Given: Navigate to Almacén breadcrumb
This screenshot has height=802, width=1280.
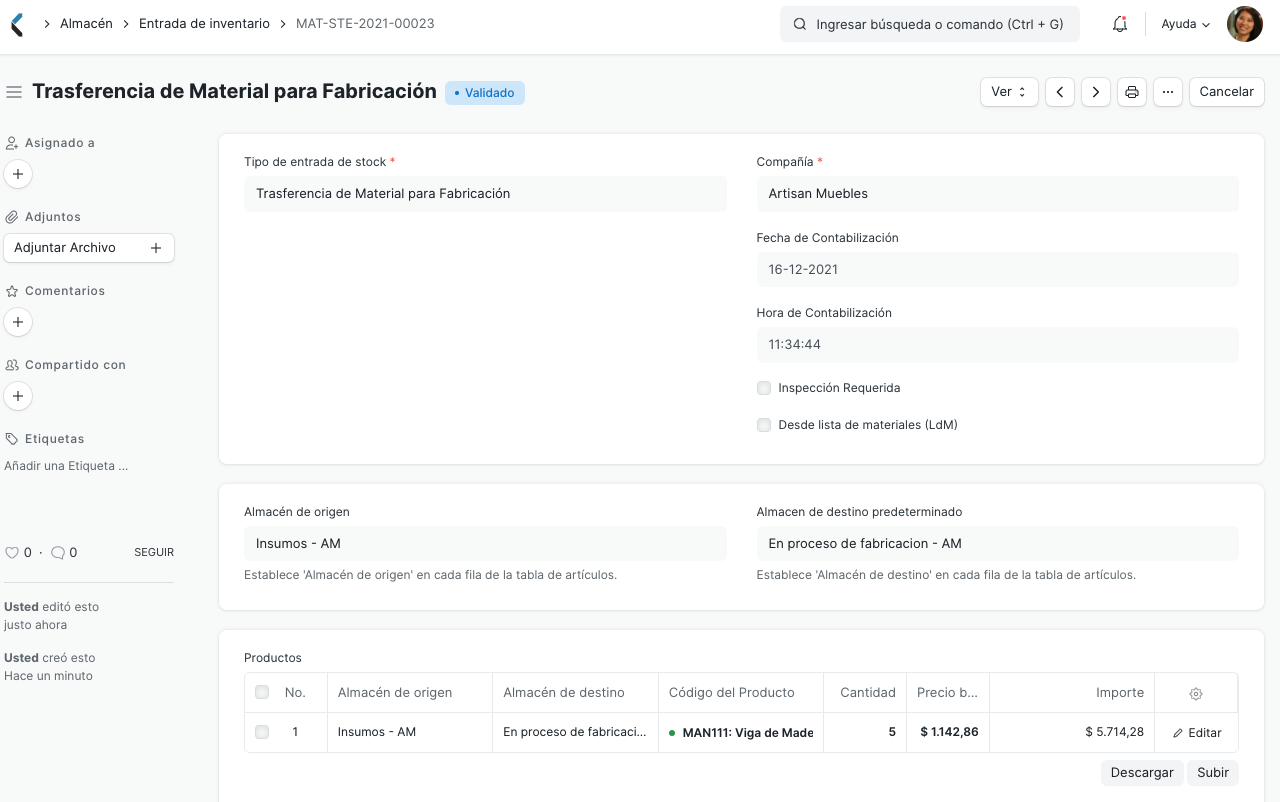Looking at the screenshot, I should pyautogui.click(x=86, y=23).
